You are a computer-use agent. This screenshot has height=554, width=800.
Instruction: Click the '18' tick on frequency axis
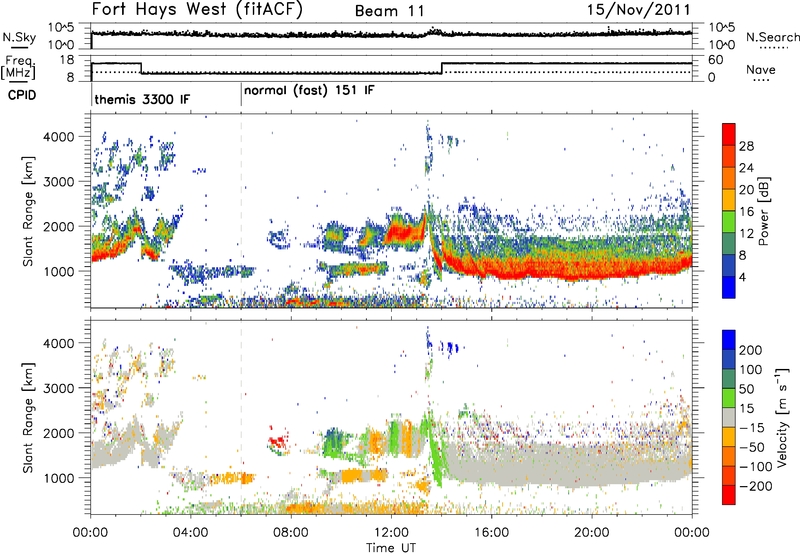[67, 60]
